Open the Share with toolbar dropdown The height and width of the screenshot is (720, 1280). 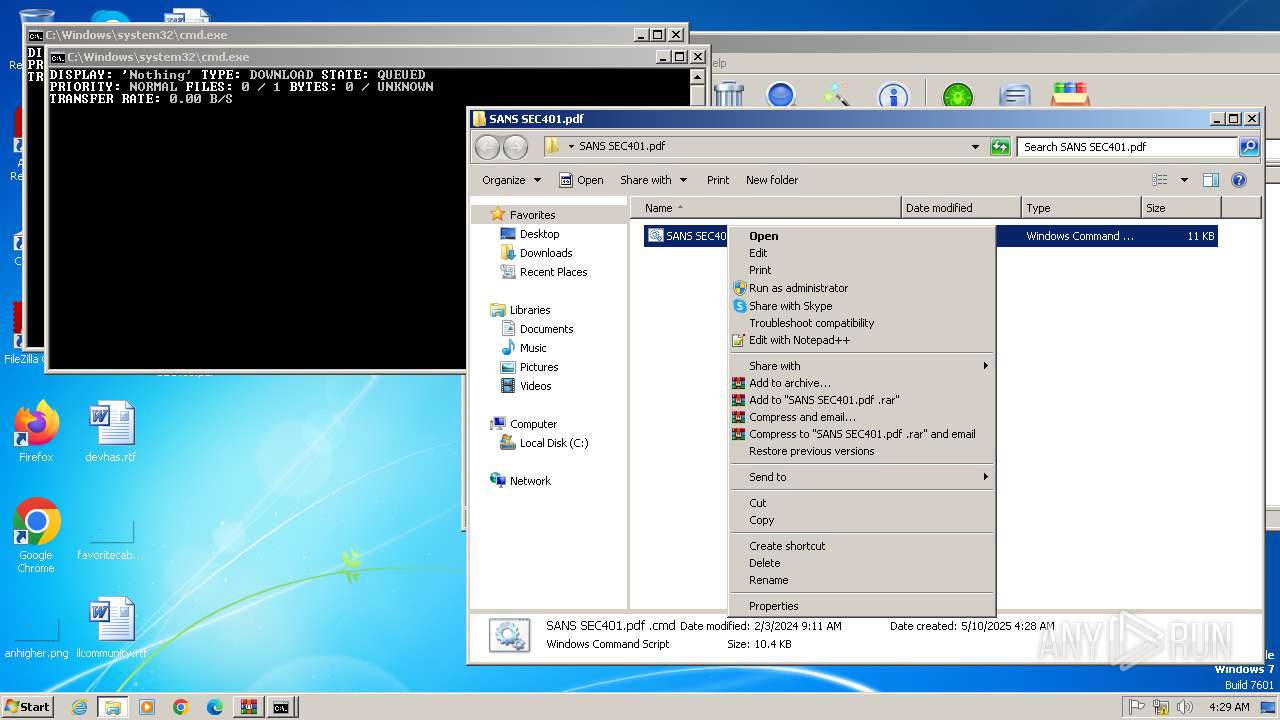[654, 180]
